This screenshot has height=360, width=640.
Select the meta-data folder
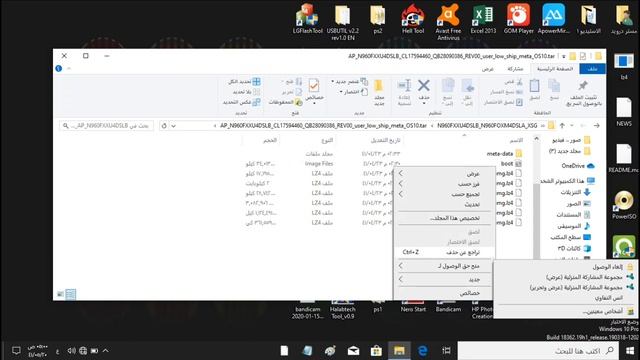504,154
